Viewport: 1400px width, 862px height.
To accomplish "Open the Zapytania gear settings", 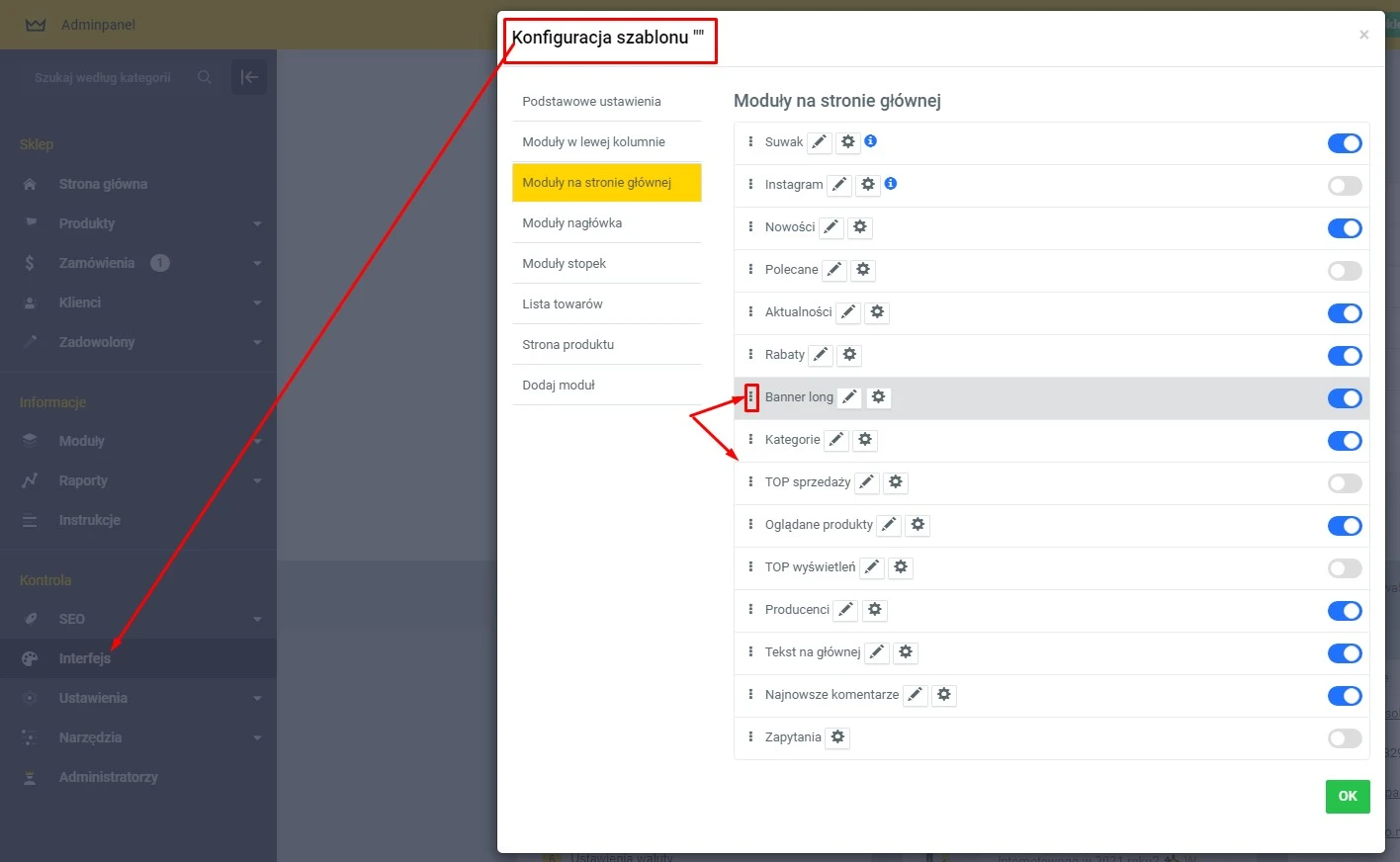I will click(837, 737).
